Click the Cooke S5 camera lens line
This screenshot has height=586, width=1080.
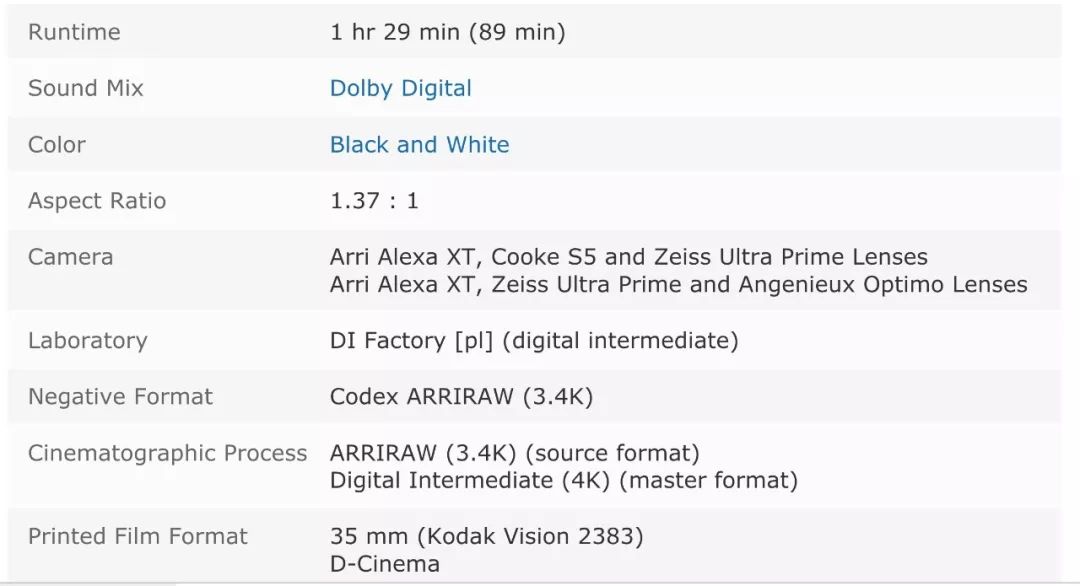tap(628, 257)
